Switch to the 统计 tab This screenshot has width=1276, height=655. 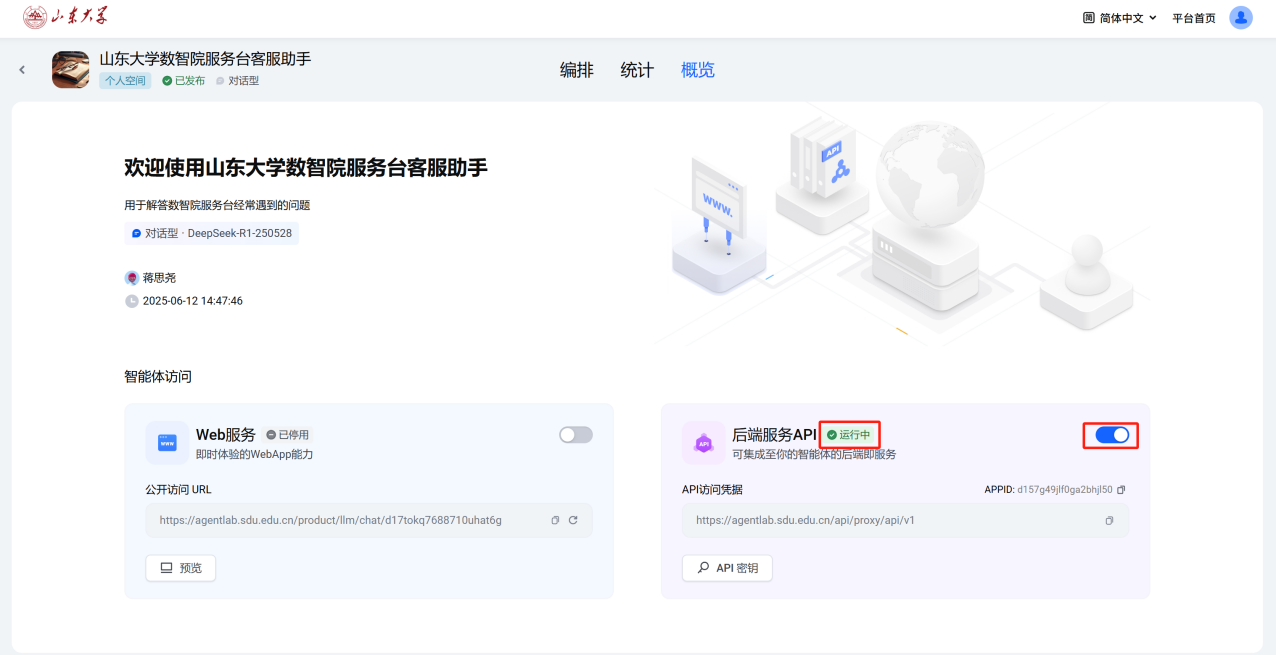637,70
